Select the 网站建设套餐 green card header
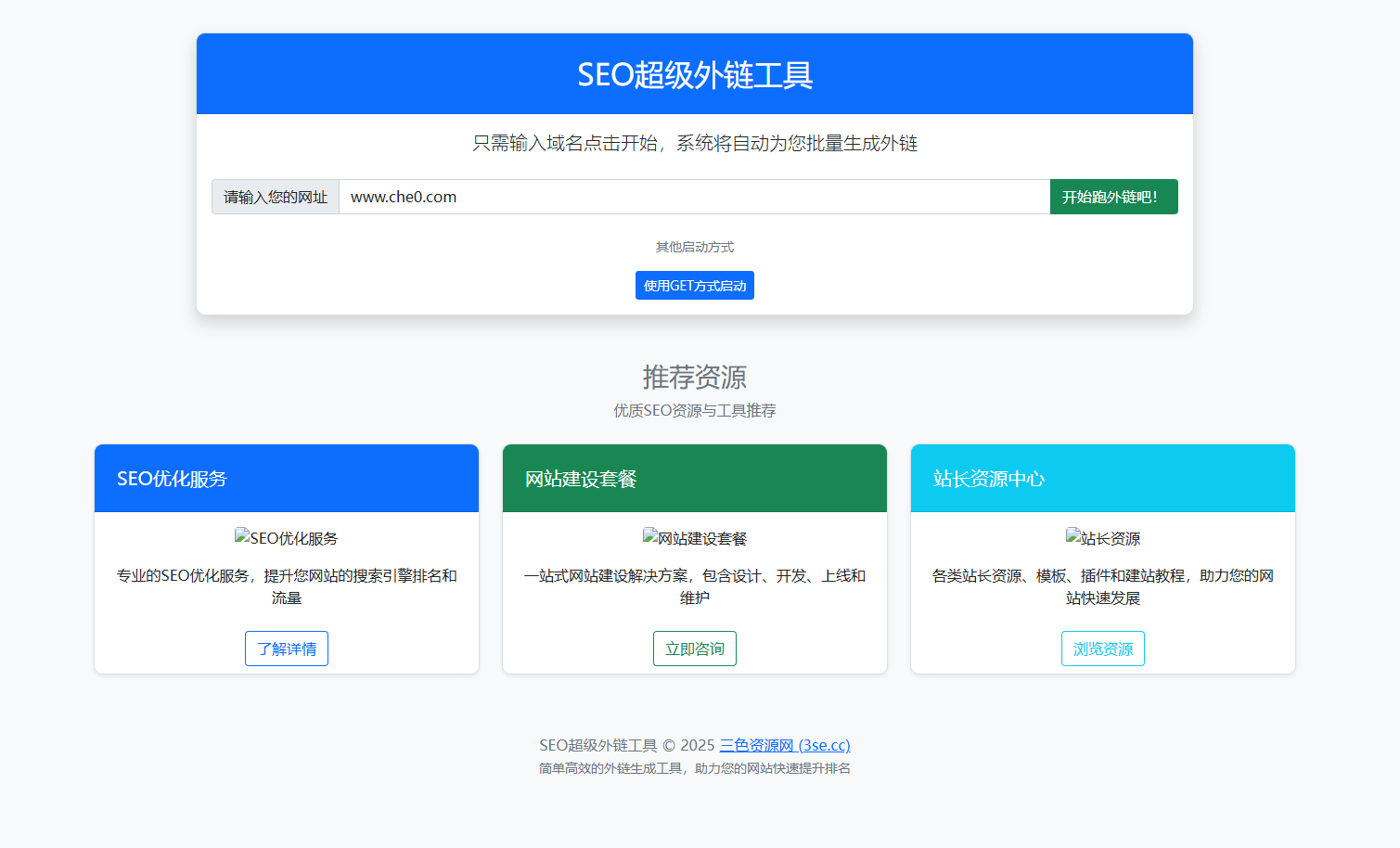This screenshot has height=848, width=1400. pyautogui.click(x=694, y=479)
